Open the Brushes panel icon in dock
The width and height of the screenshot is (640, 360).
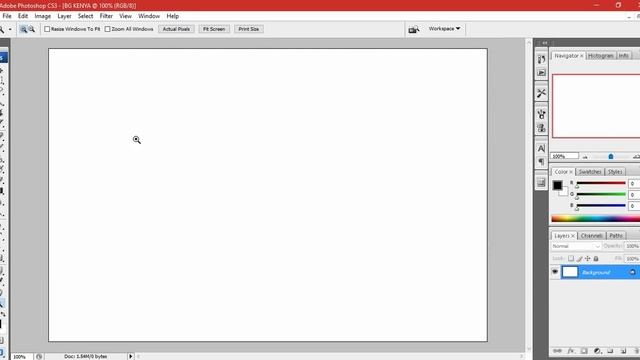coord(541,115)
